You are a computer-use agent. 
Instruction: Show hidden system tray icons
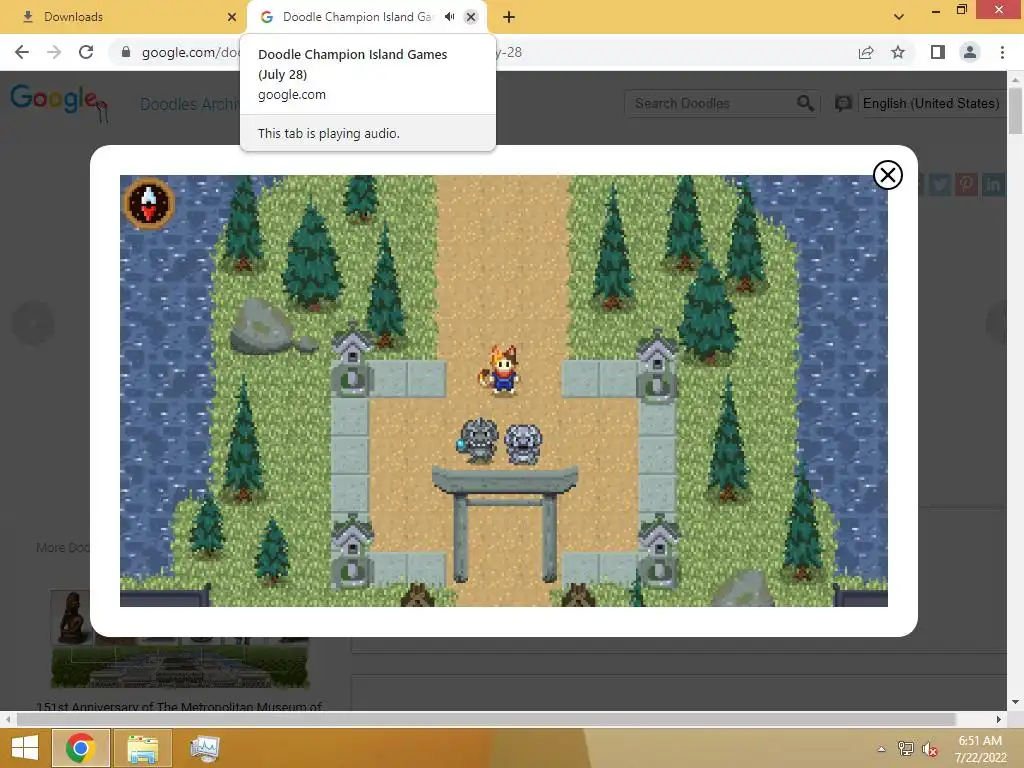(x=881, y=748)
